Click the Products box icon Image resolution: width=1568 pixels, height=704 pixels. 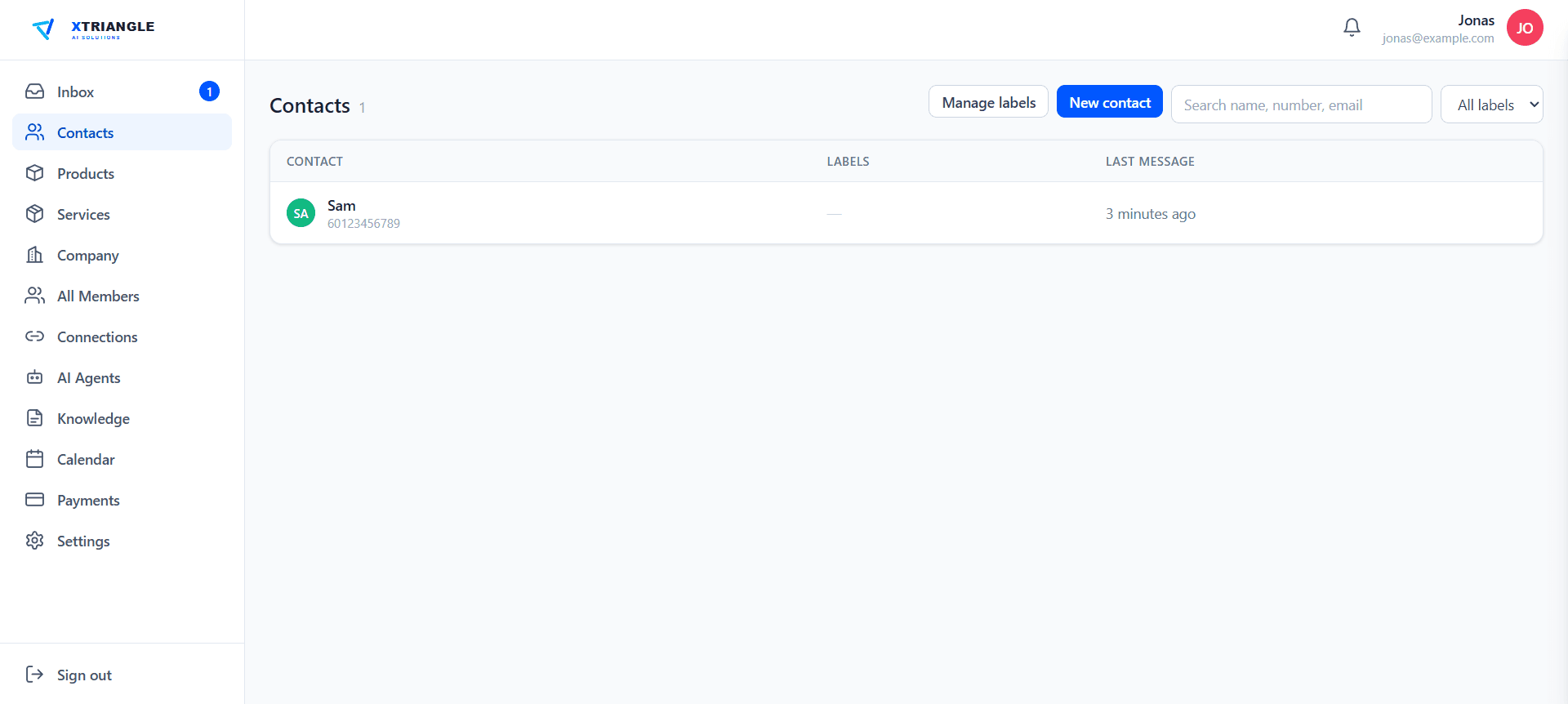34,173
